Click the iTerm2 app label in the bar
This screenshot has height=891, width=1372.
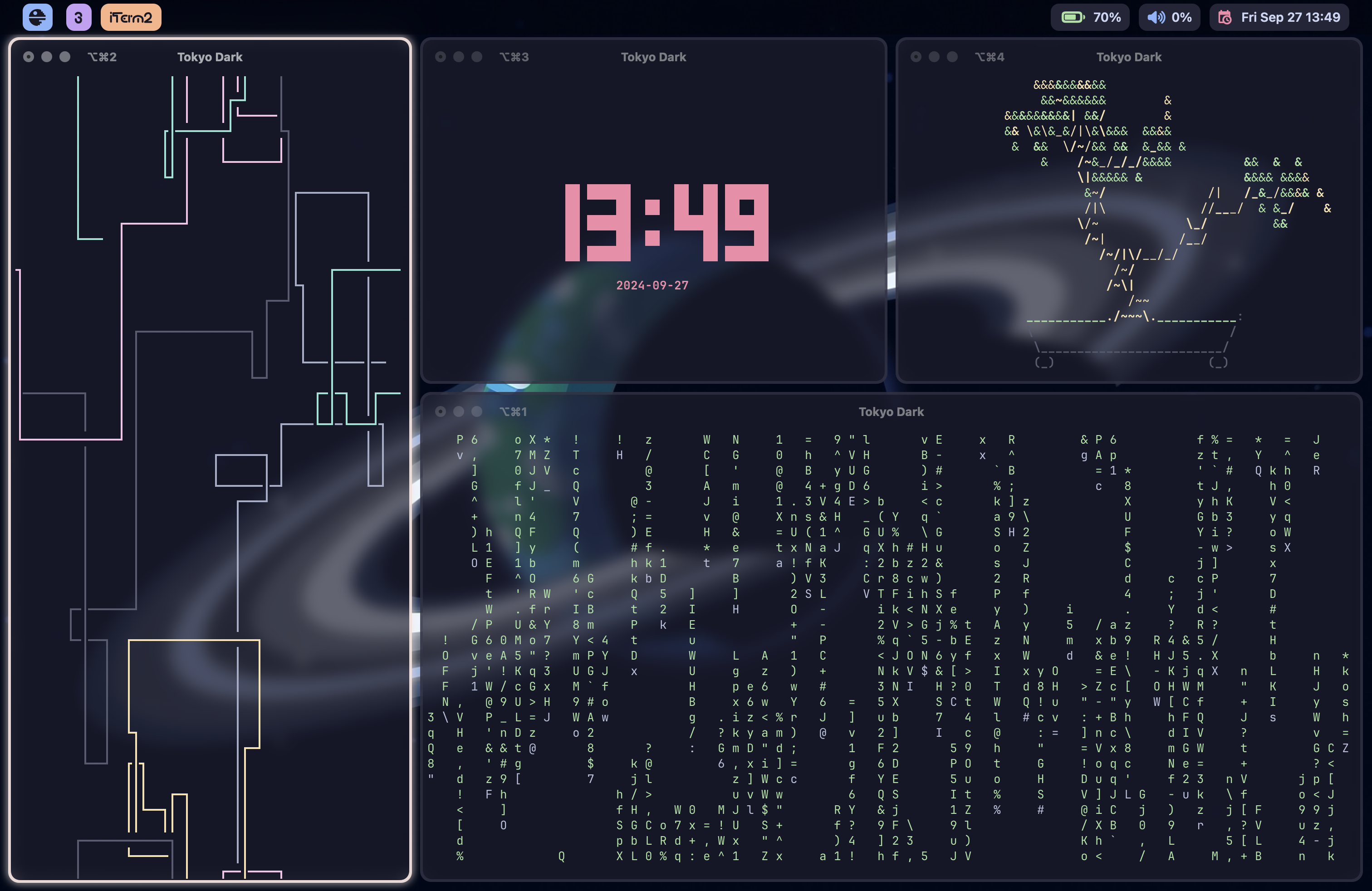pyautogui.click(x=131, y=17)
